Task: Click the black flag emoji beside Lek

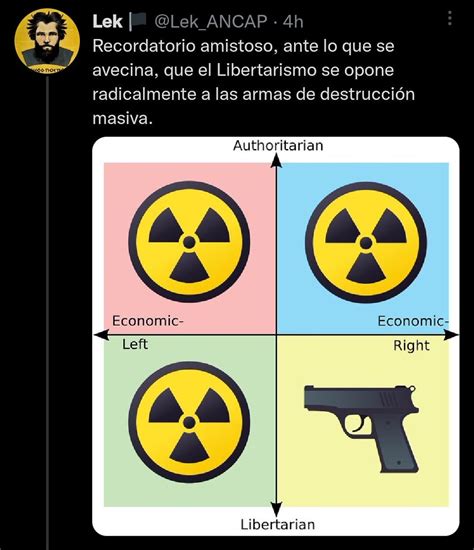Action: (138, 21)
